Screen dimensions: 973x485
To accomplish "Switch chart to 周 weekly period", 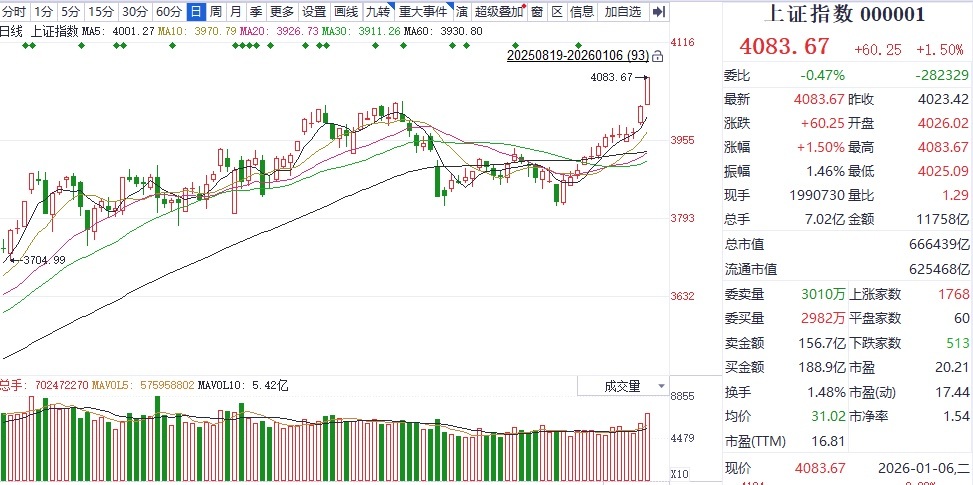I will pyautogui.click(x=215, y=12).
